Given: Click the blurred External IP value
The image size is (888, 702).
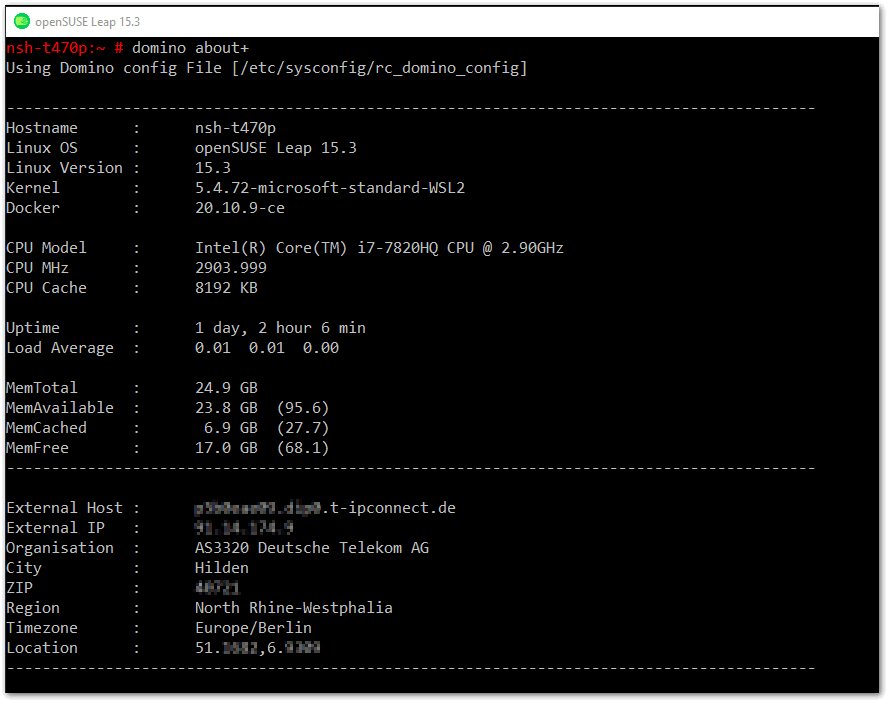Looking at the screenshot, I should click(x=244, y=528).
